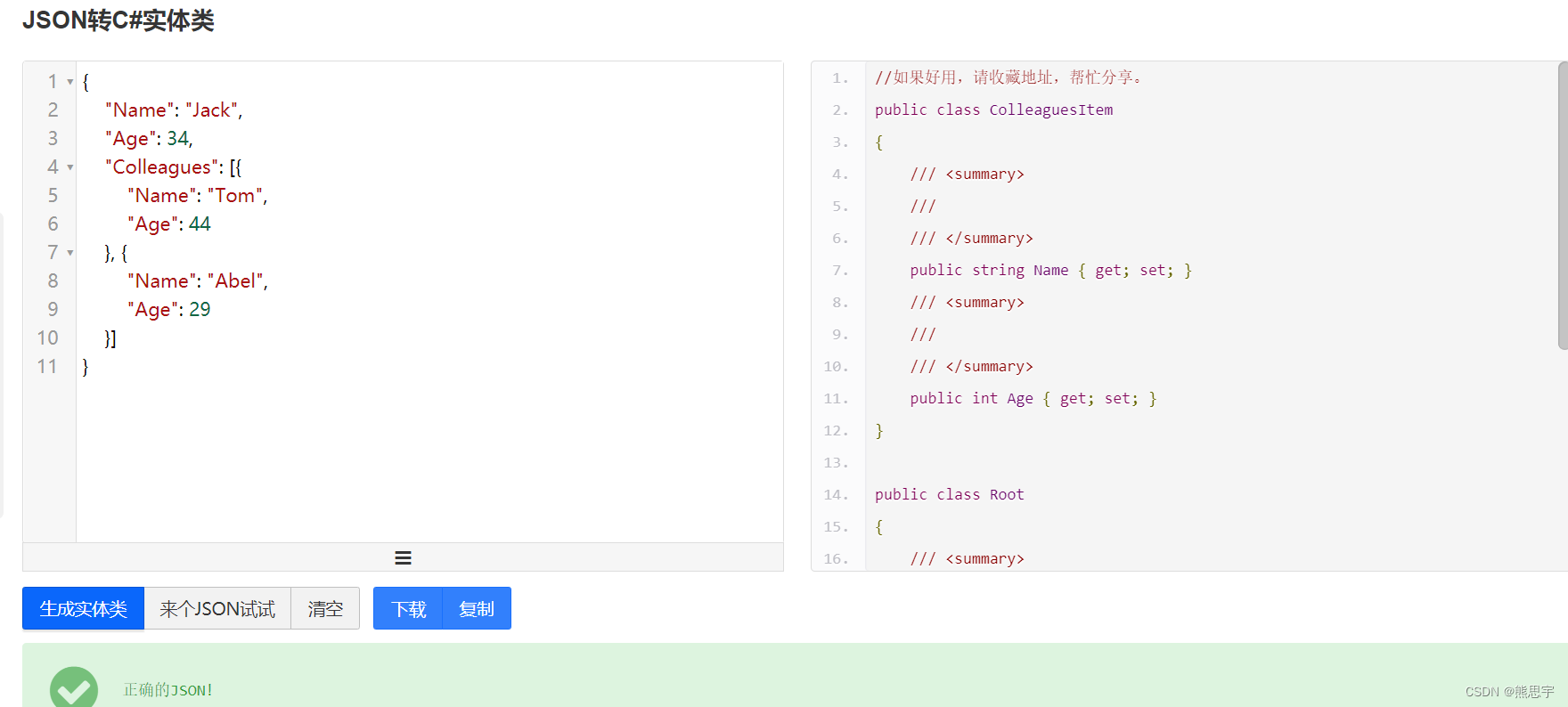1568x707 pixels.
Task: Click the public string Name property line
Action: point(1049,271)
